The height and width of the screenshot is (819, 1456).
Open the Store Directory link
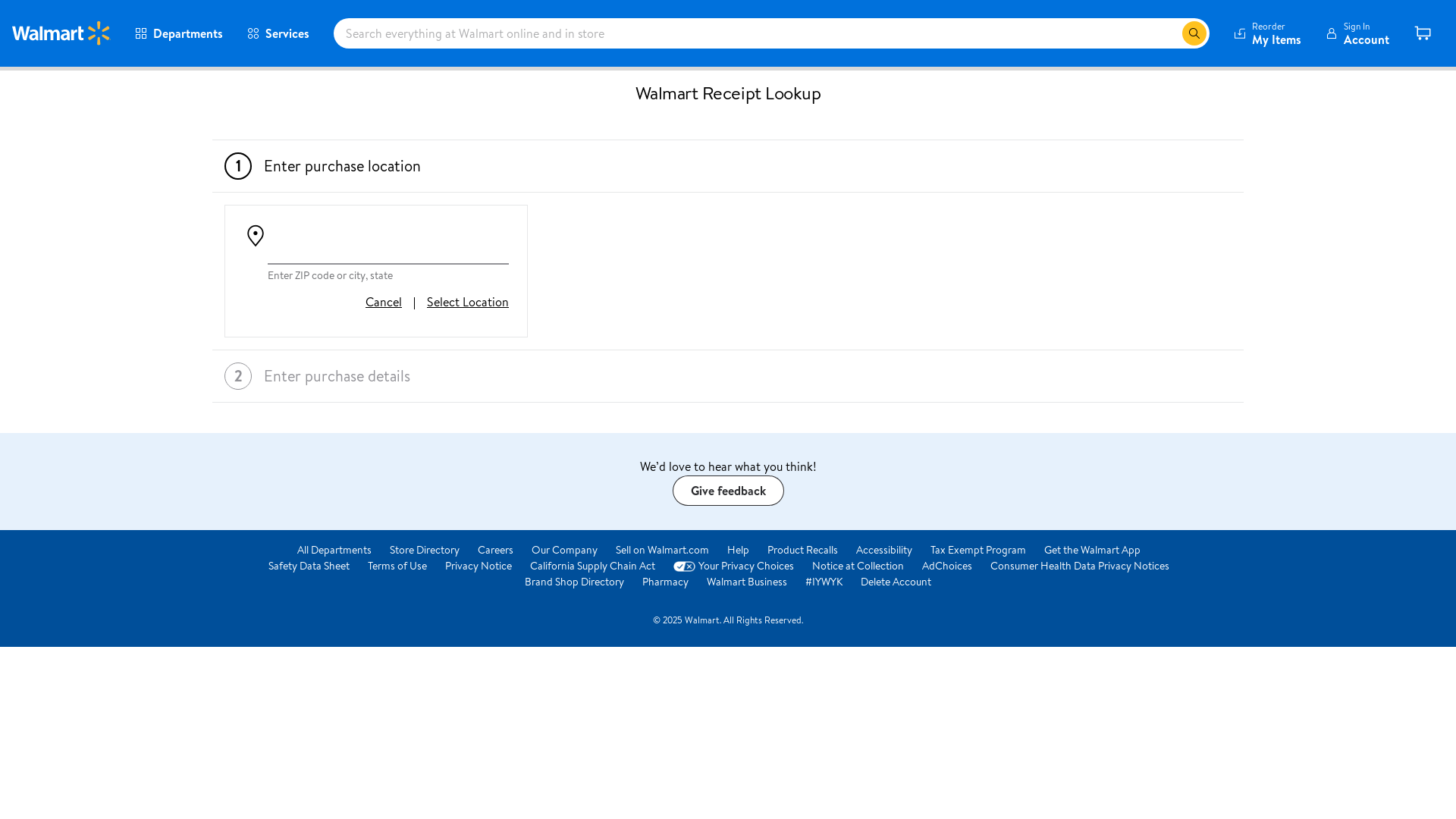(425, 550)
